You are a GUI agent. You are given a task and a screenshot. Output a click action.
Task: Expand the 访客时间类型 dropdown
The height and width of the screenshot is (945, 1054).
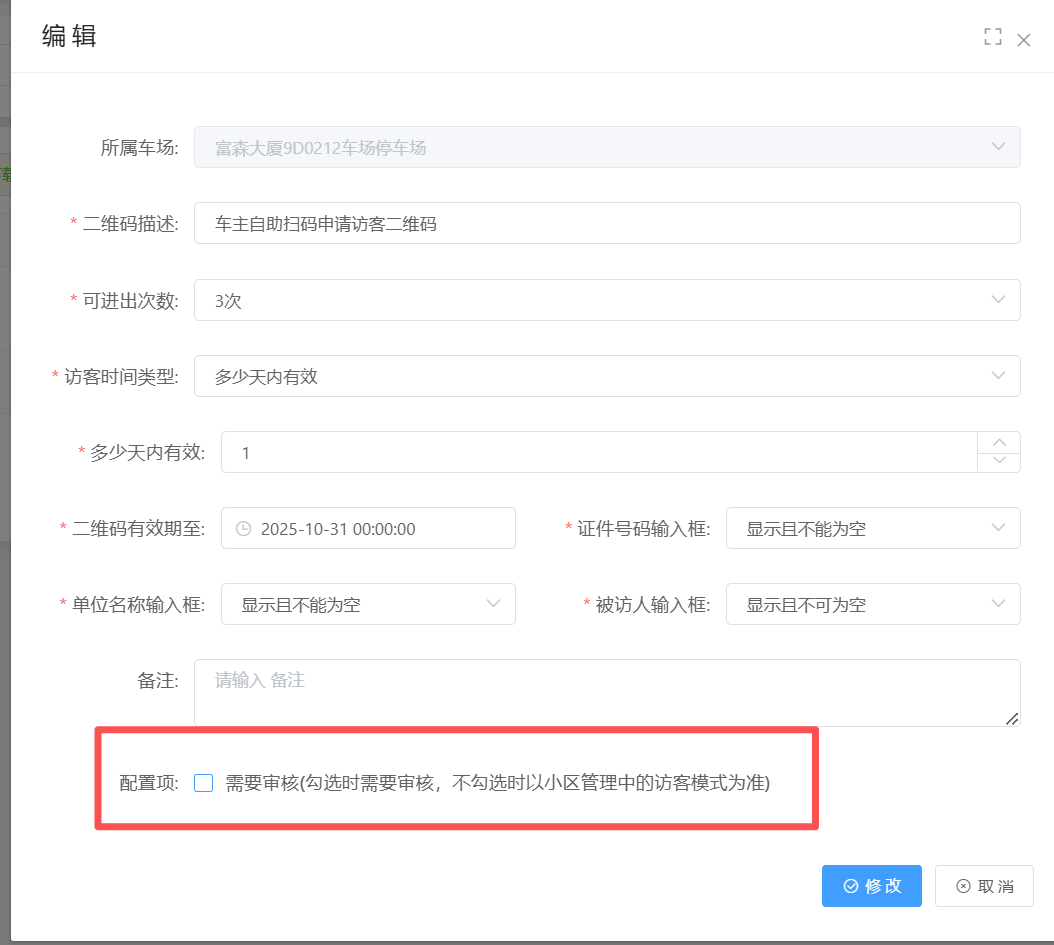tap(607, 376)
